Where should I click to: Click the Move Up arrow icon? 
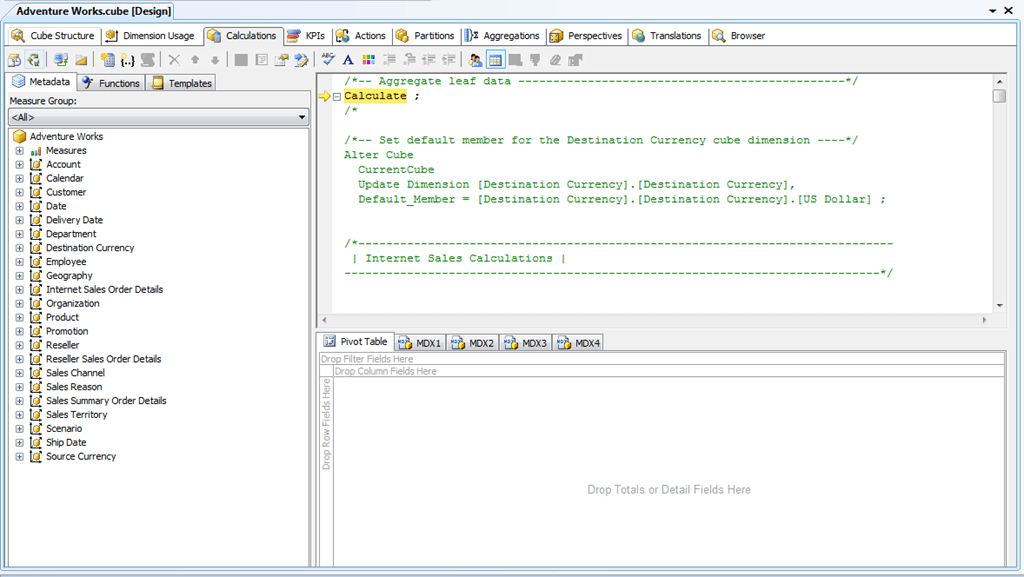[195, 60]
